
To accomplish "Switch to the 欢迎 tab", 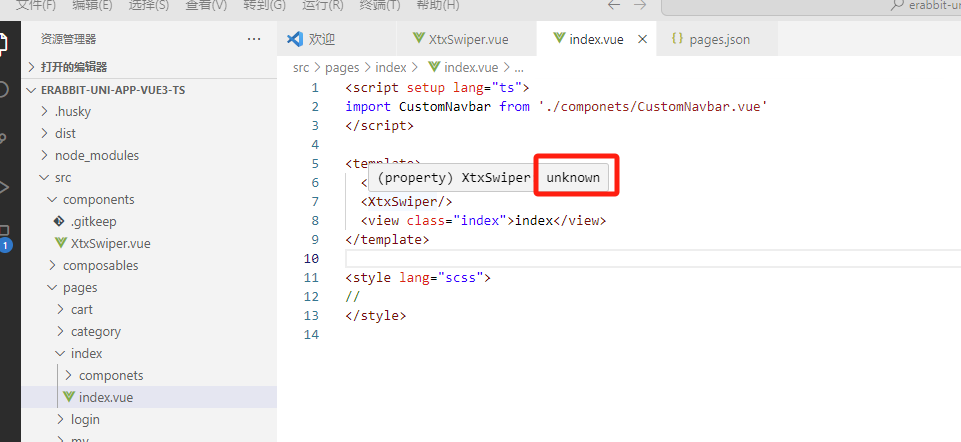I will click(336, 39).
